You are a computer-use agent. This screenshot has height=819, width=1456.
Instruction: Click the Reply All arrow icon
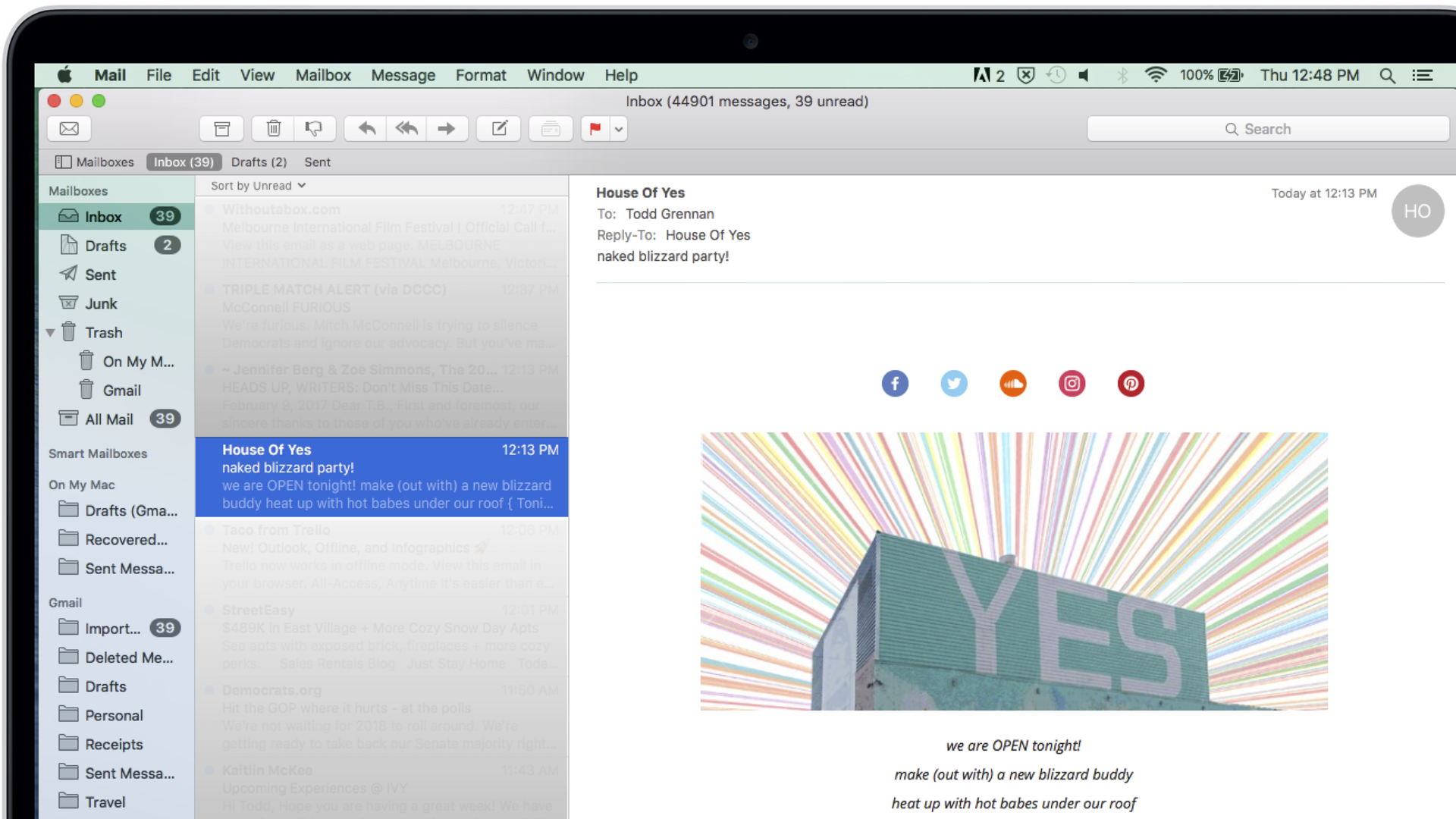pyautogui.click(x=406, y=129)
